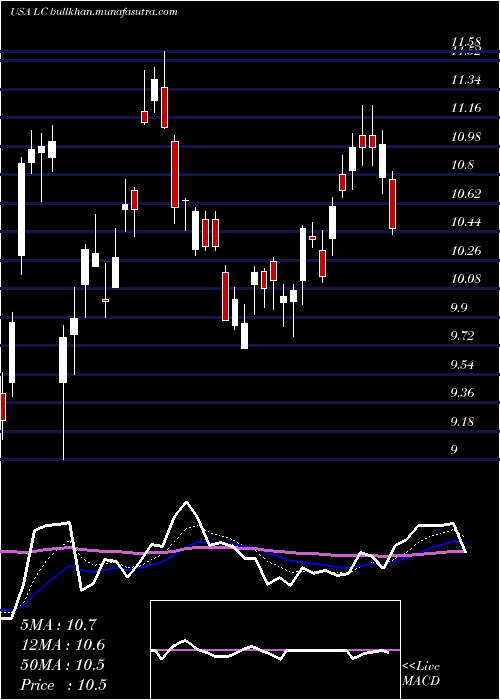
Task: Click inside the Live MACD inset chart
Action: [275, 650]
